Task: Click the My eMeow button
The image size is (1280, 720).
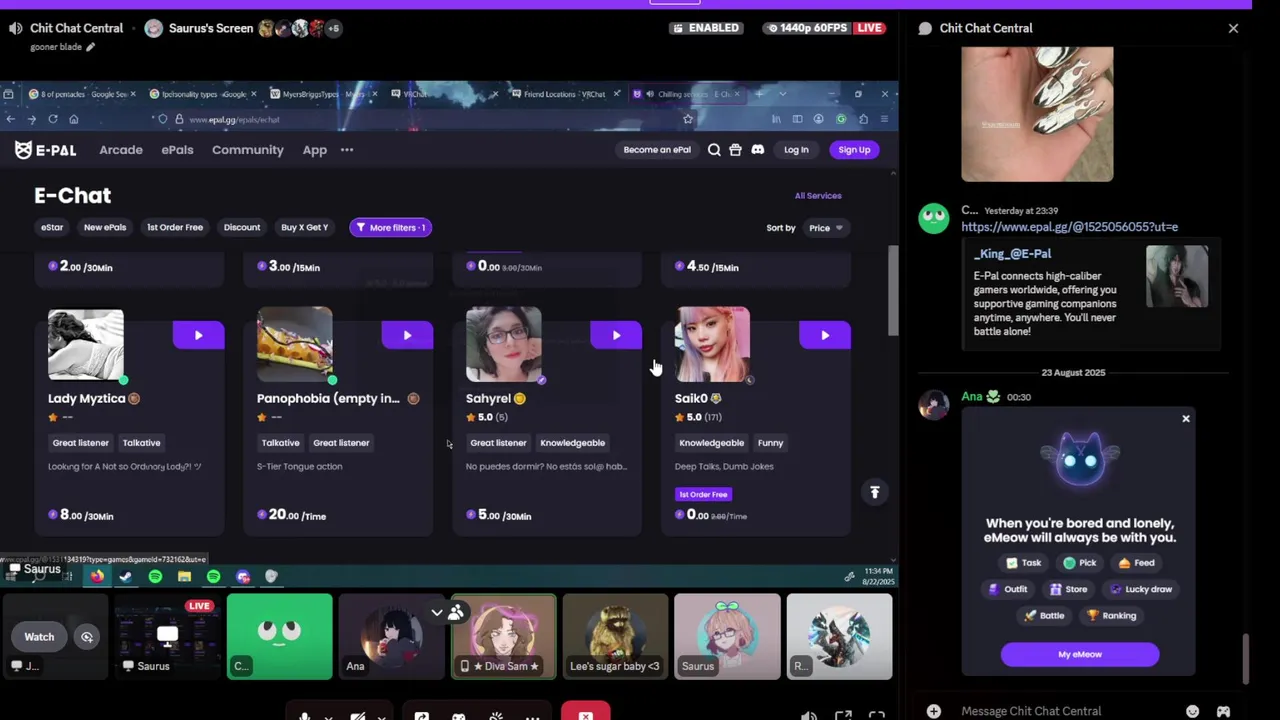Action: click(x=1080, y=654)
